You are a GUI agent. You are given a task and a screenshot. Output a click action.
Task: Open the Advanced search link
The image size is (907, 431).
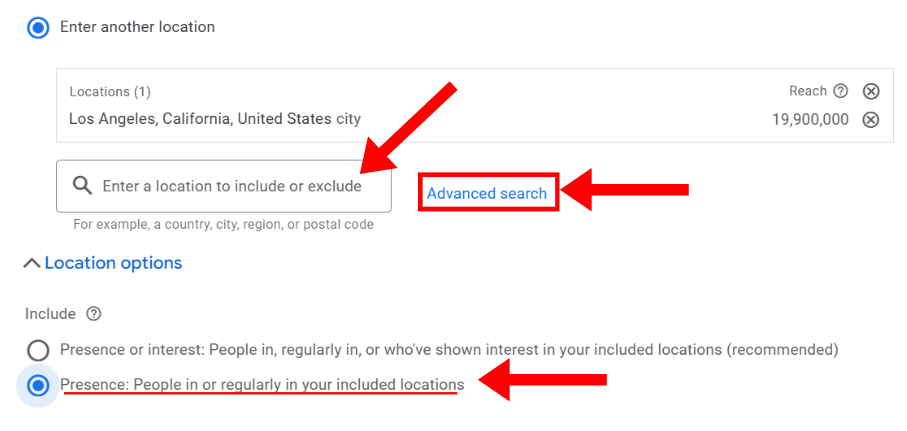tap(487, 193)
